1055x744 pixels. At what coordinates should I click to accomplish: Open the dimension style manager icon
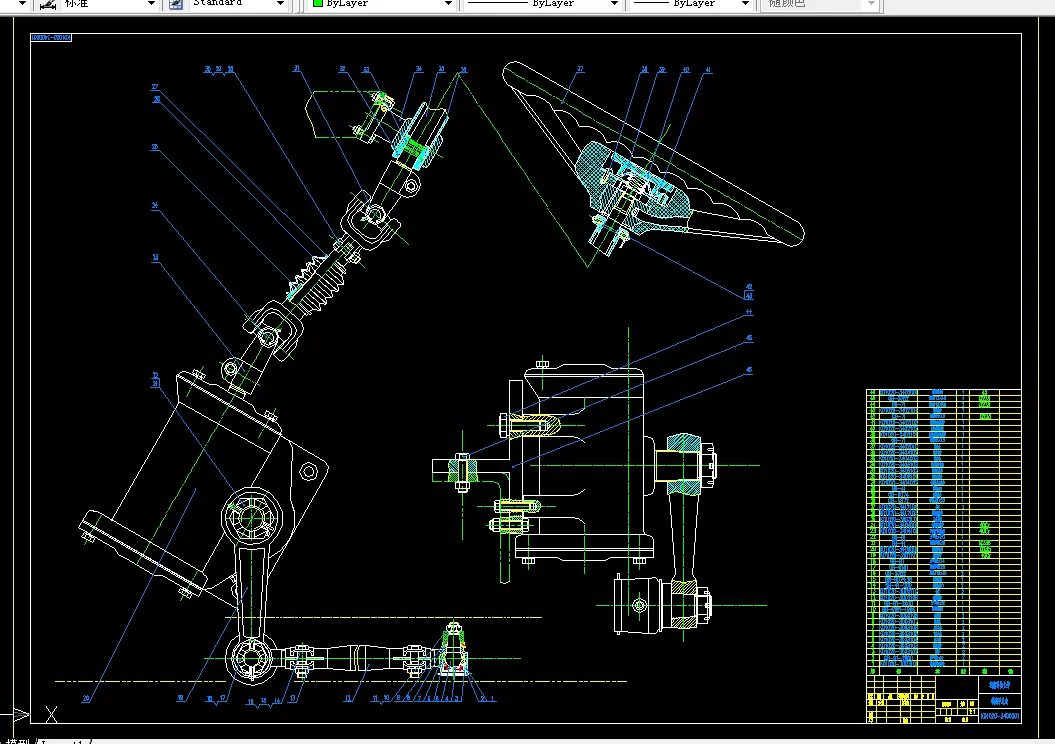(48, 4)
